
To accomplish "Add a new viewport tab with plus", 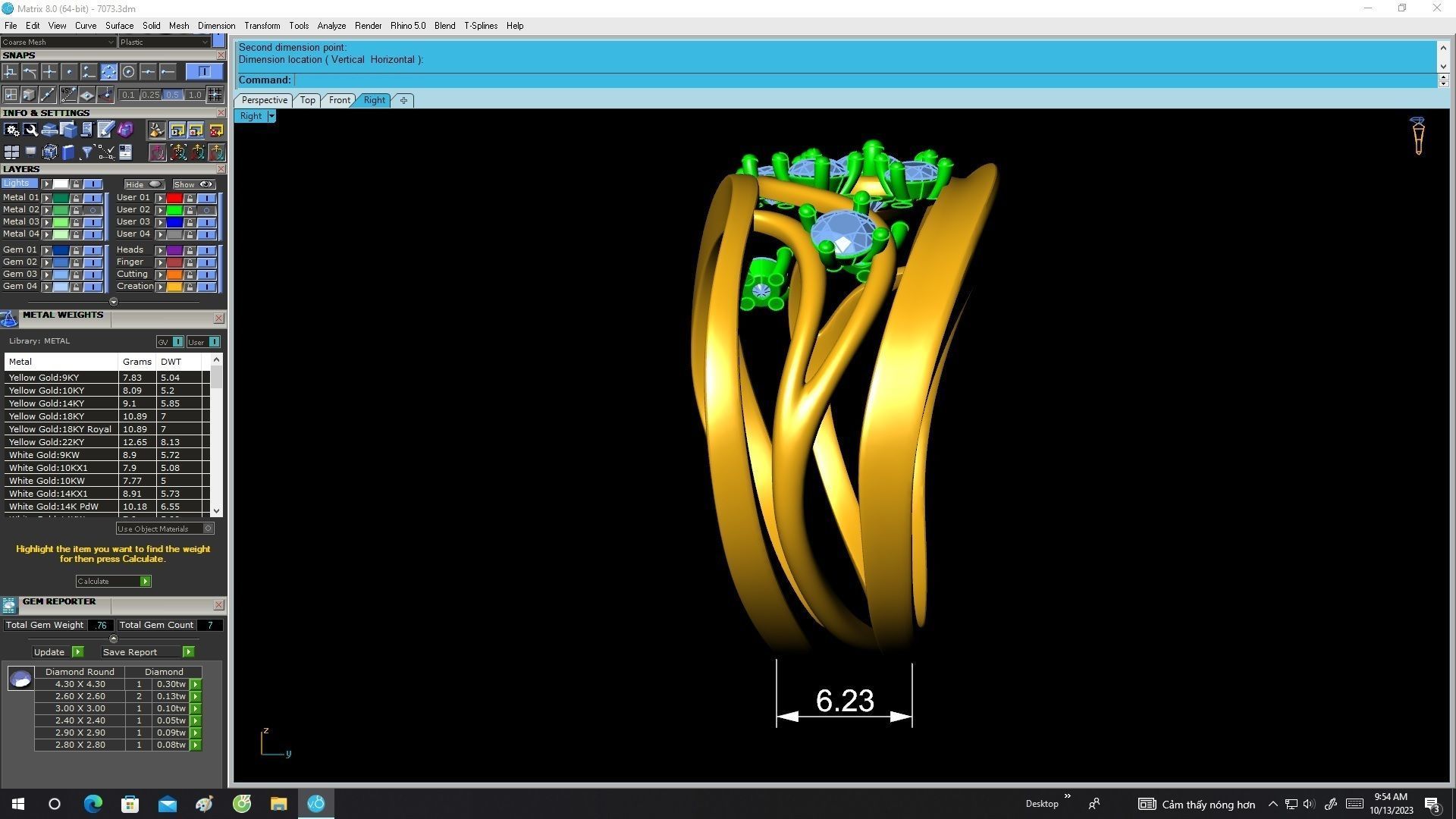I will tap(403, 100).
